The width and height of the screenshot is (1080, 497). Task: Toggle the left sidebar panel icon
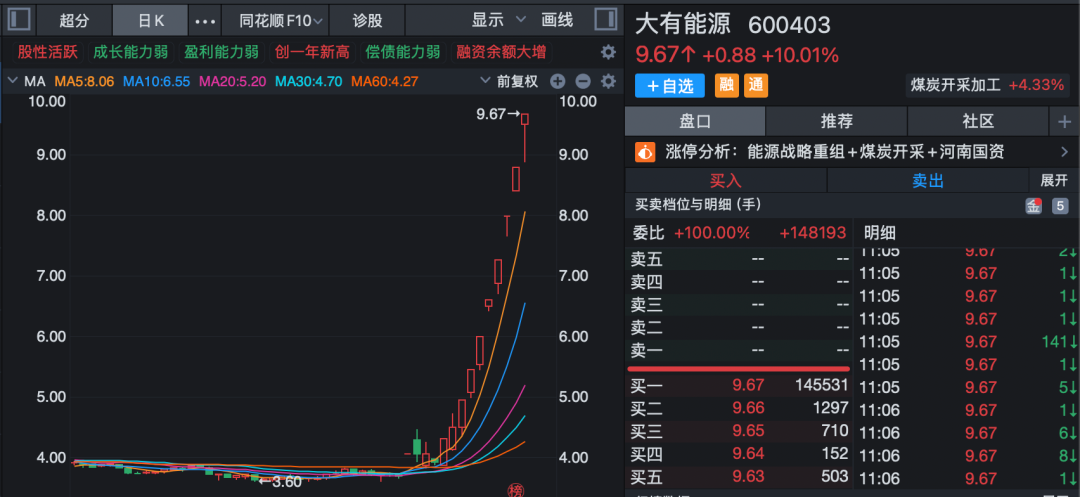click(x=19, y=20)
